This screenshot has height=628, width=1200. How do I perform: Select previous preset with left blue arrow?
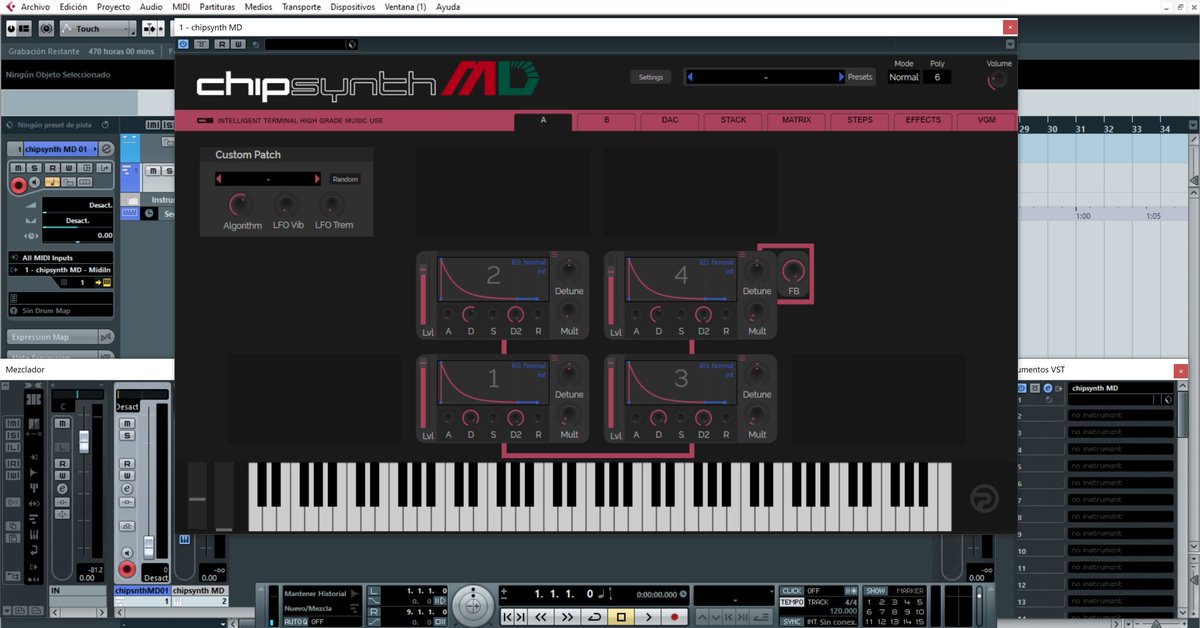690,77
